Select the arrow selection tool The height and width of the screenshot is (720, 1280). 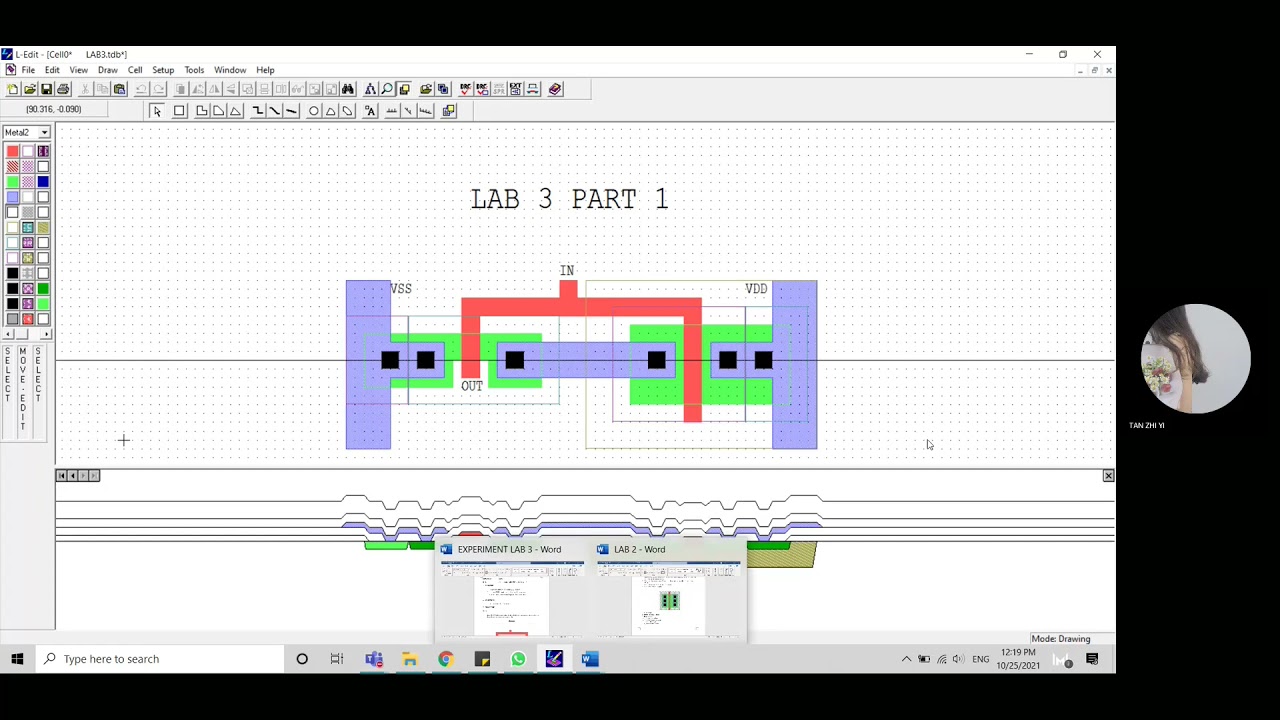pos(157,111)
